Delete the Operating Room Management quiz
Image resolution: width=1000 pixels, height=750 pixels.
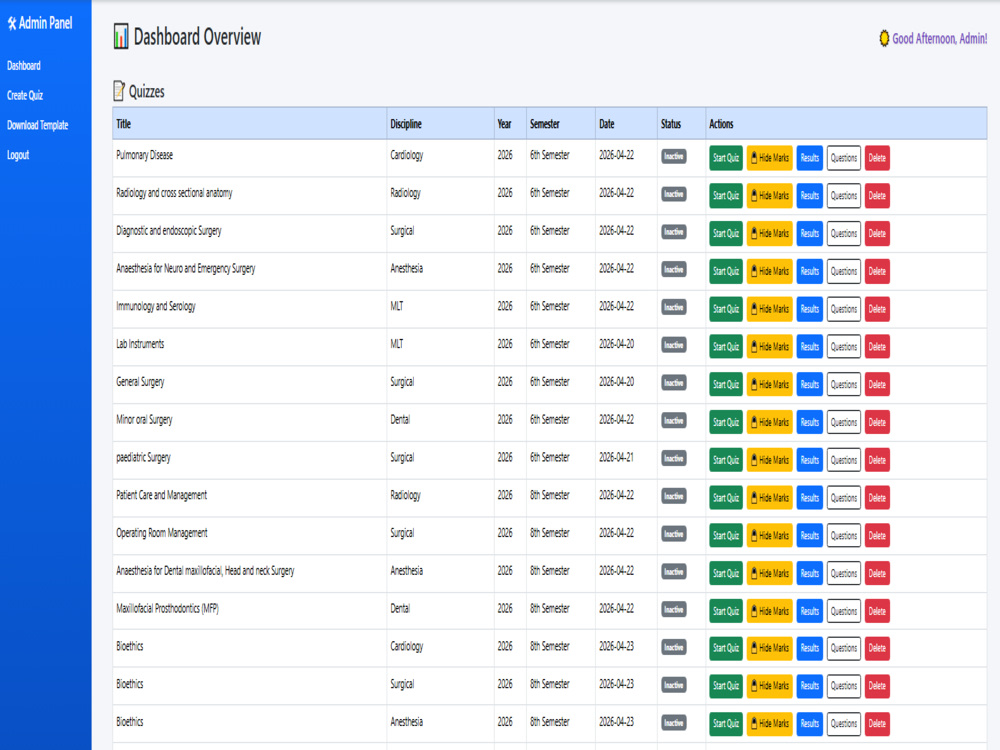877,536
